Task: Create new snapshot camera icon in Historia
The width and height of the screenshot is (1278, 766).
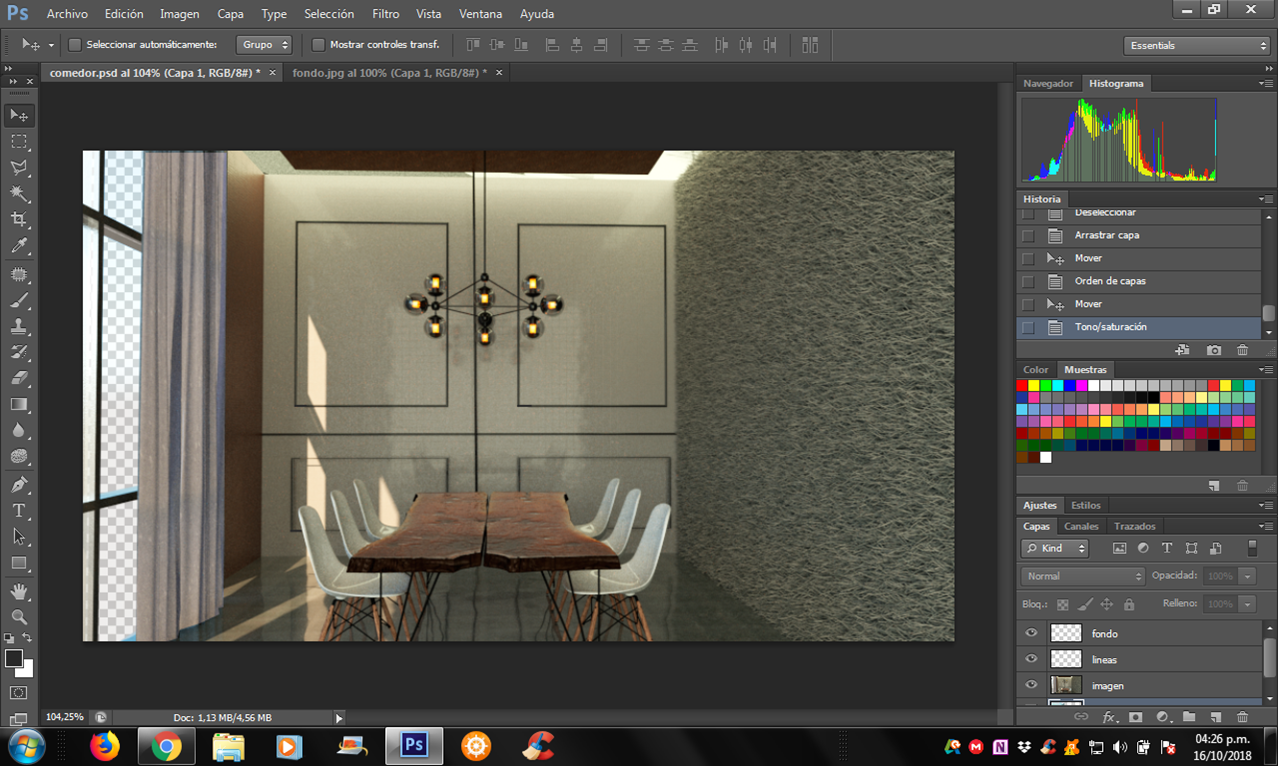Action: [x=1213, y=350]
